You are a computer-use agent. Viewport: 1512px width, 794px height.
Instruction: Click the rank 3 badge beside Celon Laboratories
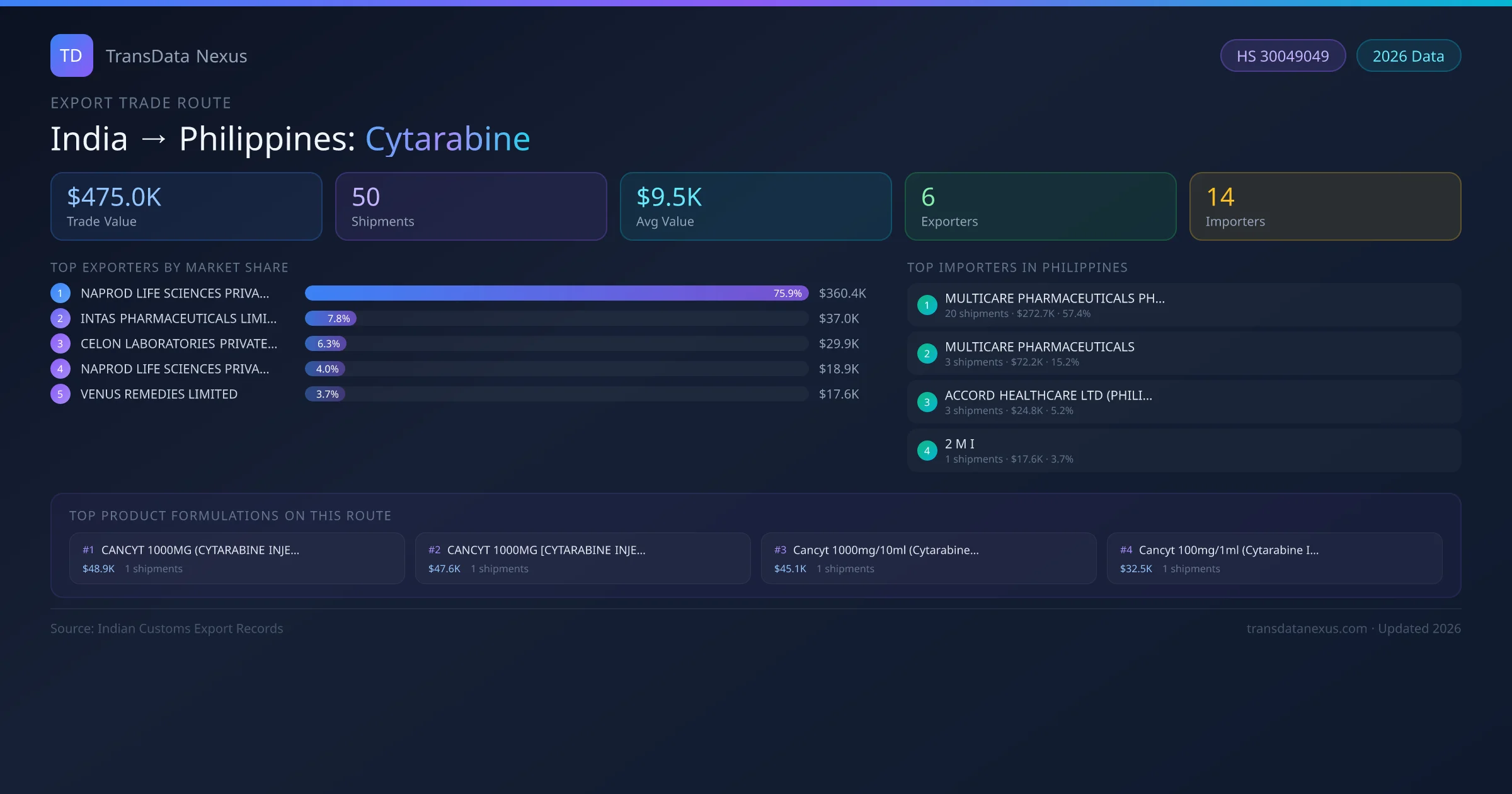(60, 343)
